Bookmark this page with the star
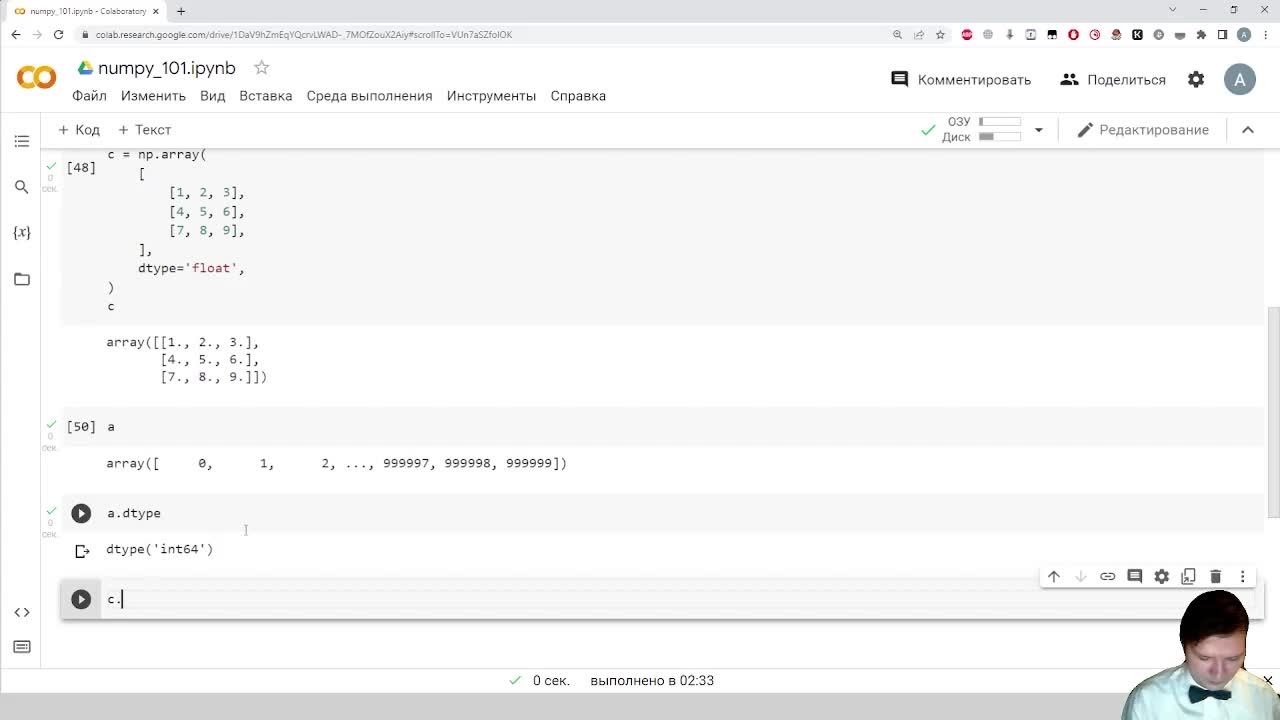The height and width of the screenshot is (720, 1280). (940, 34)
